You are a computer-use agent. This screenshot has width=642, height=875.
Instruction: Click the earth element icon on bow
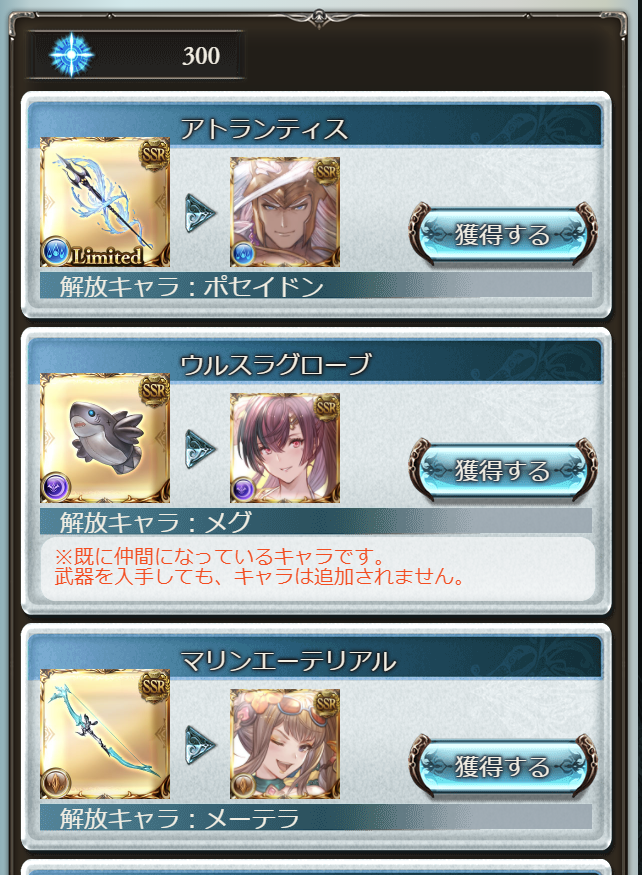(55, 782)
